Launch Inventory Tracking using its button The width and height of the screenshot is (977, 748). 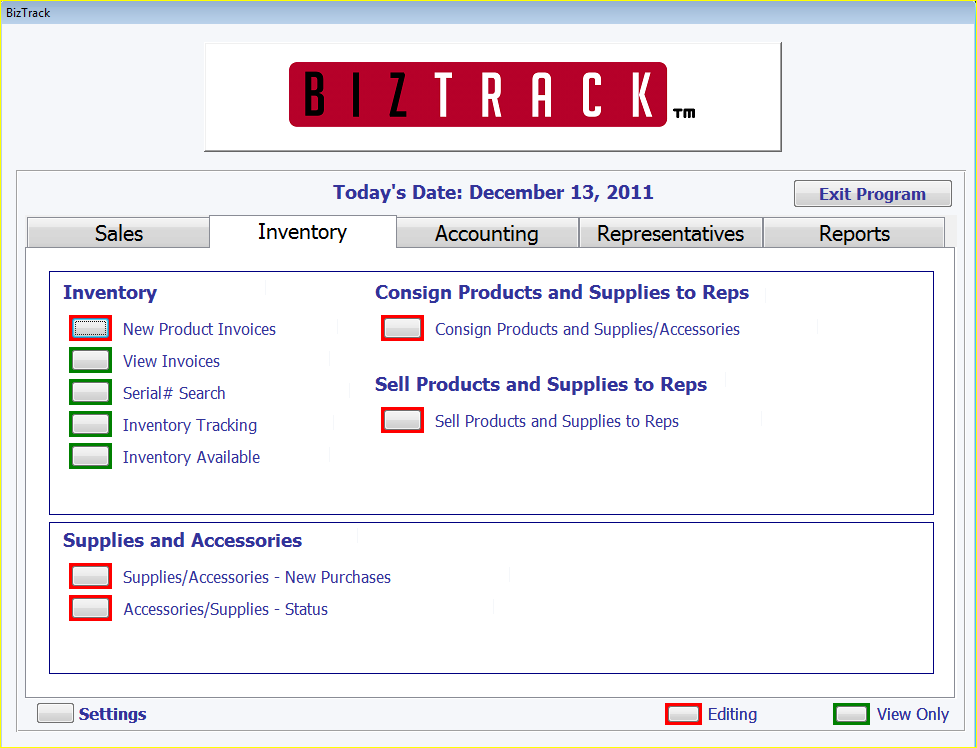(90, 424)
